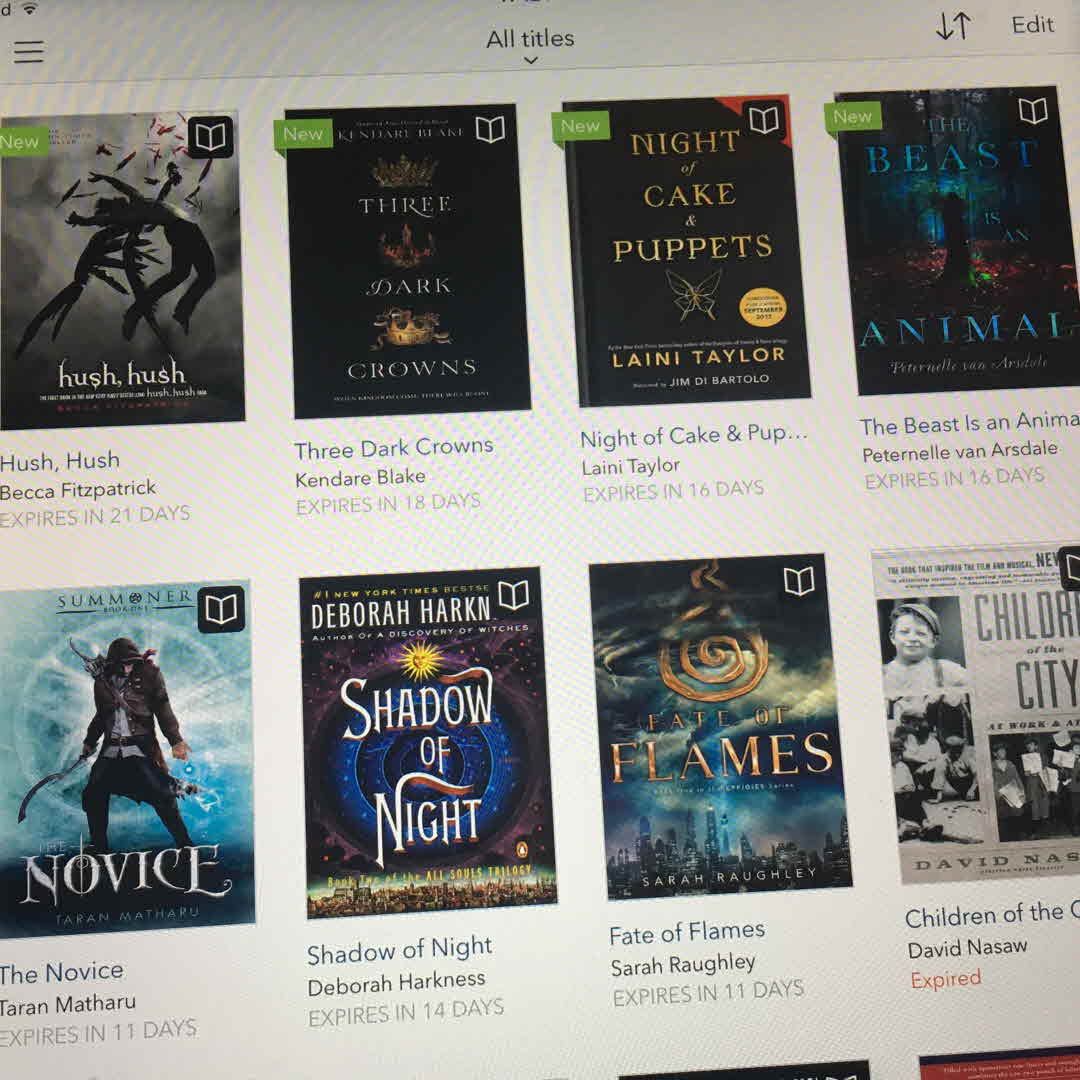This screenshot has width=1080, height=1080.
Task: Open book icon on Three Dark Crowns
Action: (x=490, y=129)
